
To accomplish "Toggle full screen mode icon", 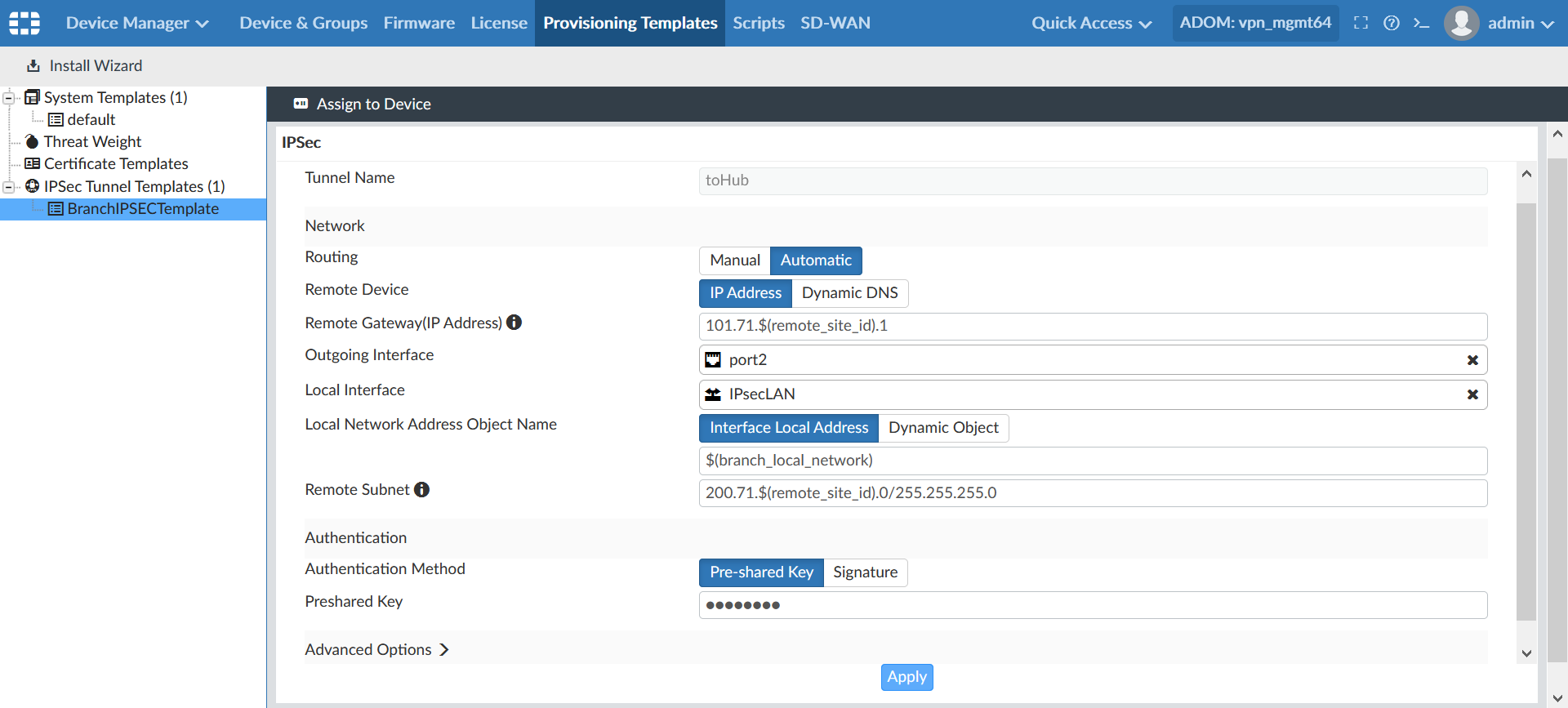I will 1361,23.
